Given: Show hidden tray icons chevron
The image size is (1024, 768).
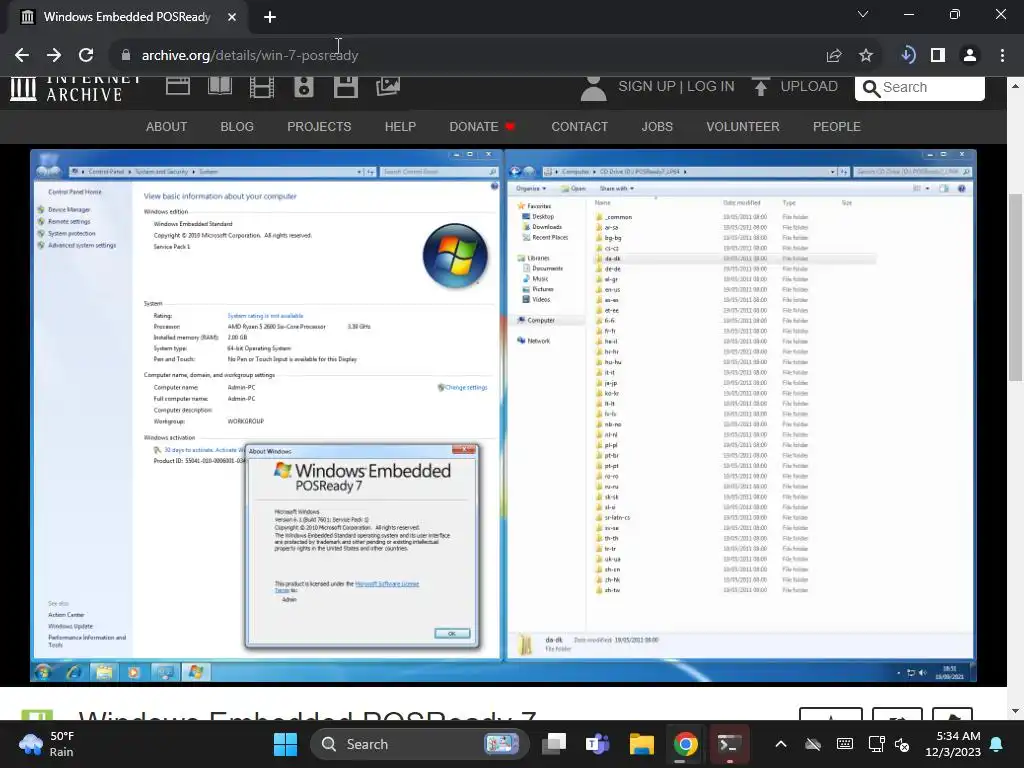Looking at the screenshot, I should [780, 744].
